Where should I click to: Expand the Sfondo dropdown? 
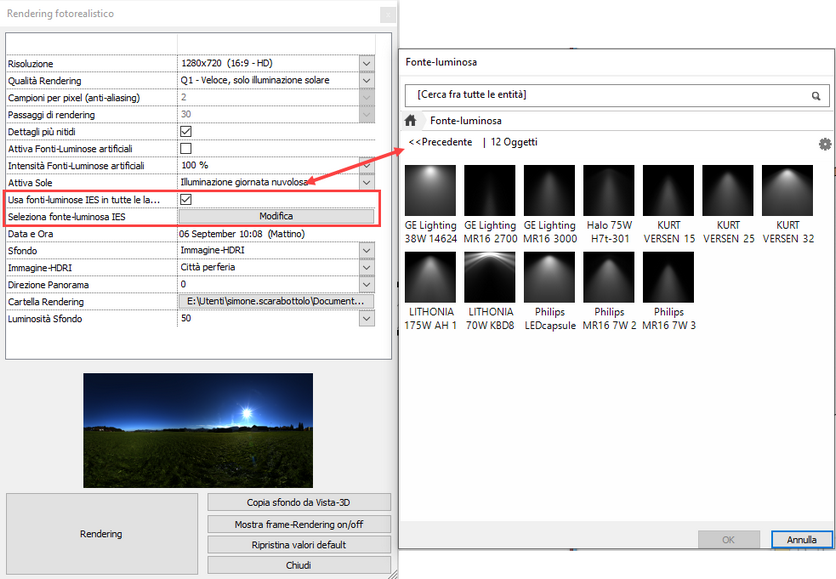point(366,251)
